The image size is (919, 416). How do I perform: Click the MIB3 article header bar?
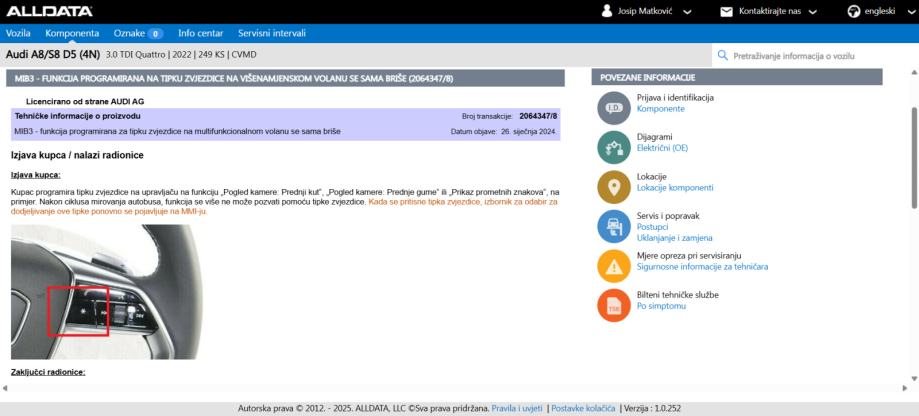285,78
